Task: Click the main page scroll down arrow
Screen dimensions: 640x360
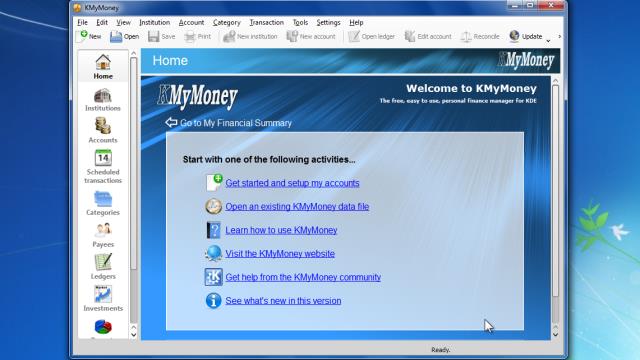Action: click(555, 334)
